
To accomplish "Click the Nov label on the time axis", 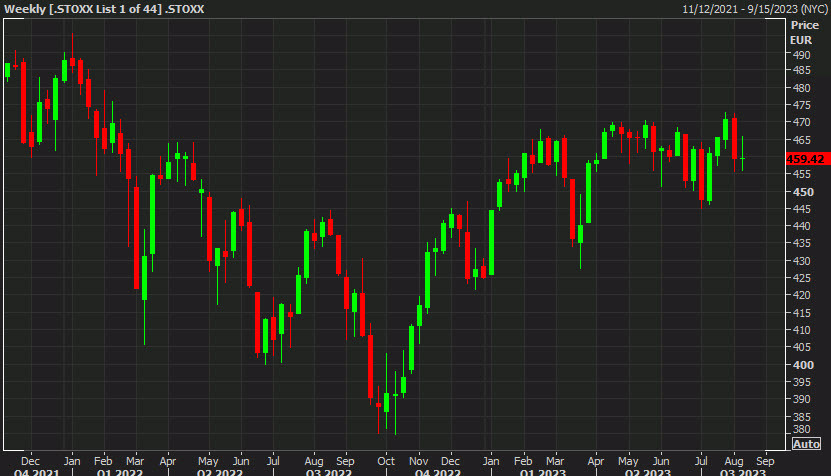I will pos(419,461).
